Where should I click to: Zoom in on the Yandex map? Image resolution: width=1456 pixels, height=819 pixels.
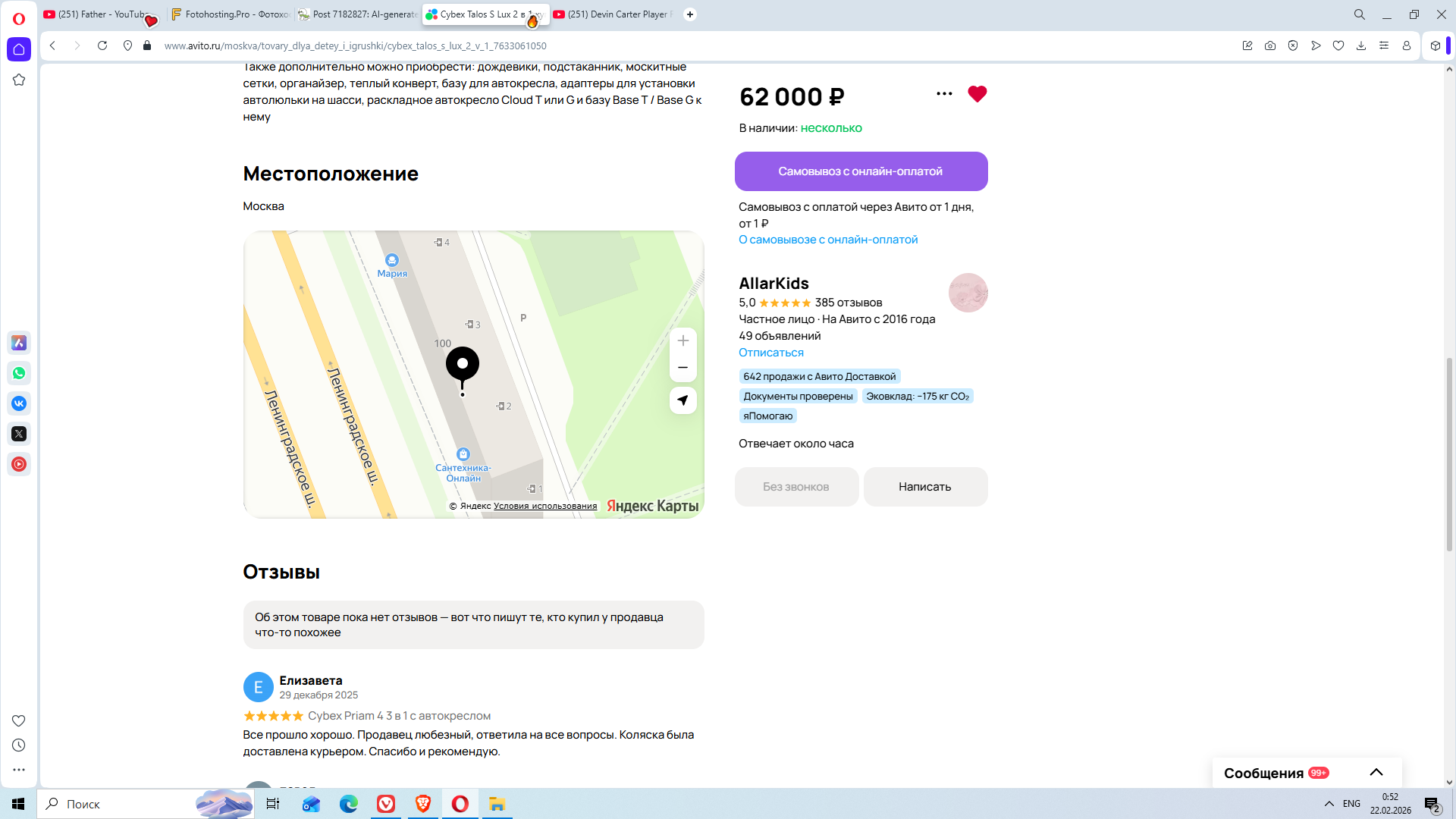coord(682,341)
